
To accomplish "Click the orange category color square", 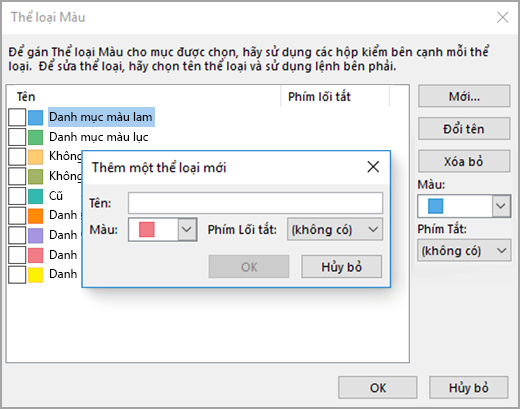I will coord(35,216).
